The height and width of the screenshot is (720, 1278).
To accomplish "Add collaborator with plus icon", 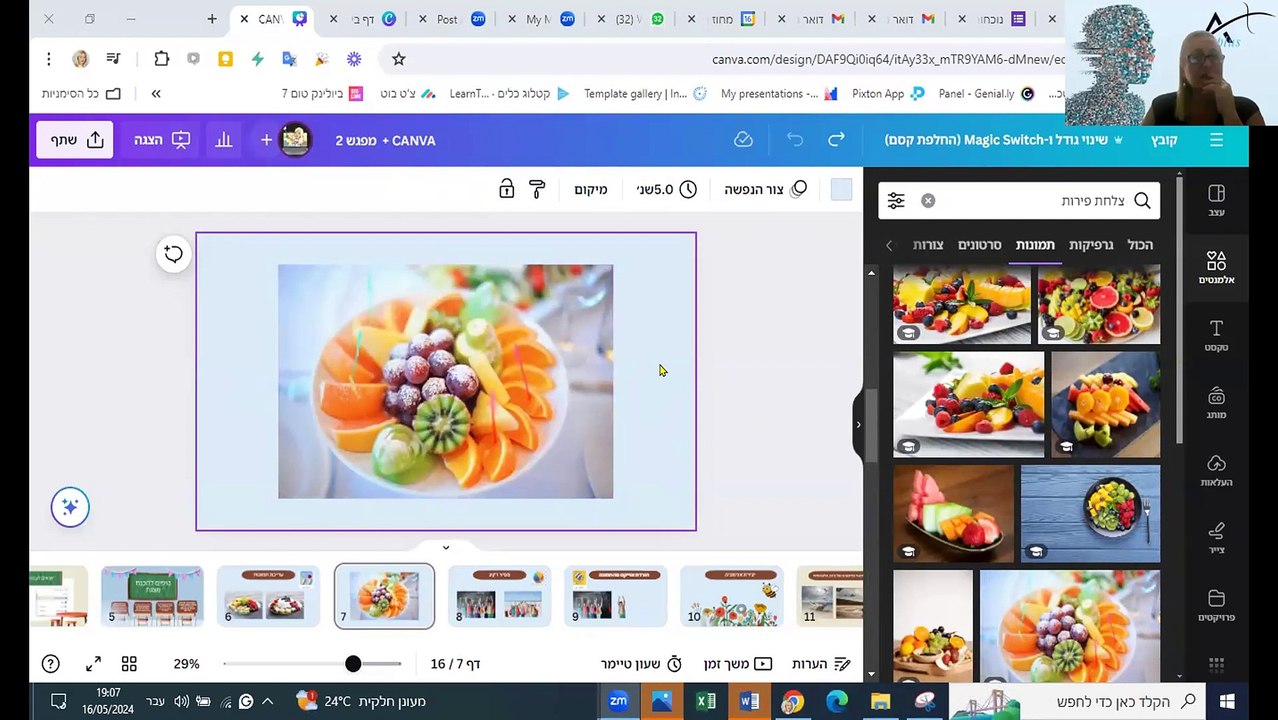I will pyautogui.click(x=266, y=141).
